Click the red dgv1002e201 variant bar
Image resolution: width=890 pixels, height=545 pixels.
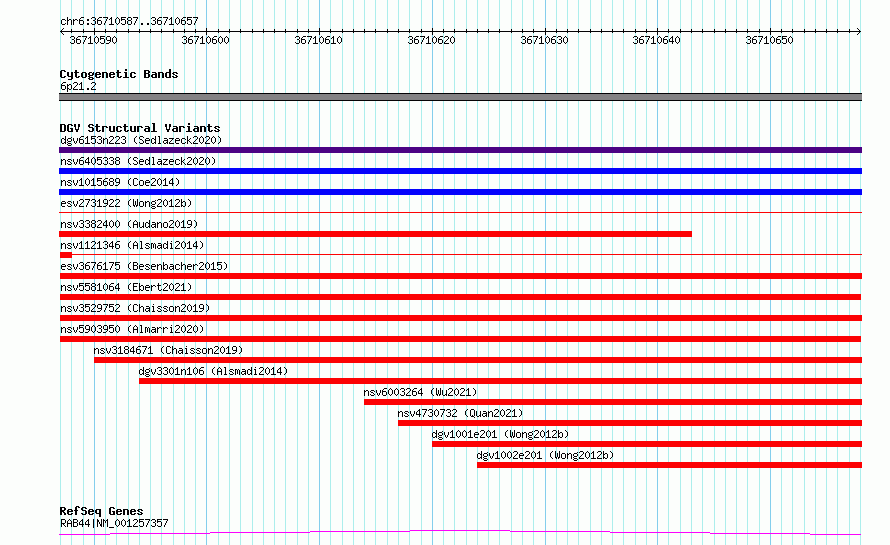pos(670,465)
